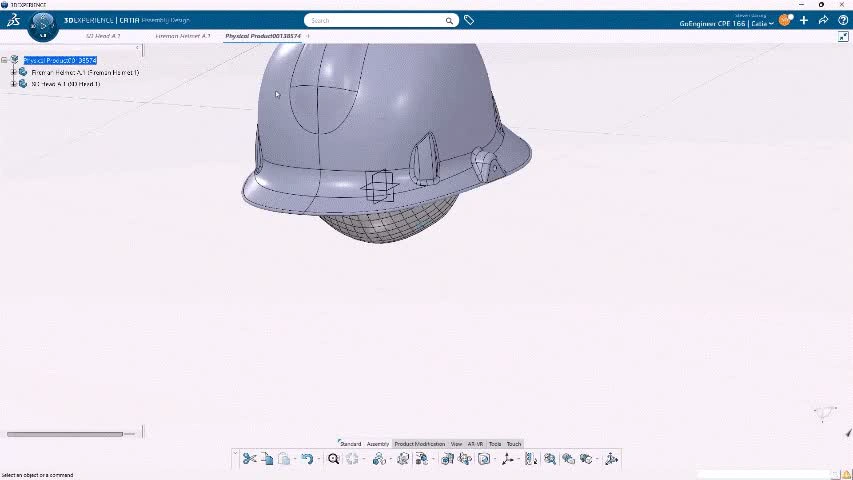The width and height of the screenshot is (853, 480).
Task: Click the grayed Update icon
Action: (352, 459)
